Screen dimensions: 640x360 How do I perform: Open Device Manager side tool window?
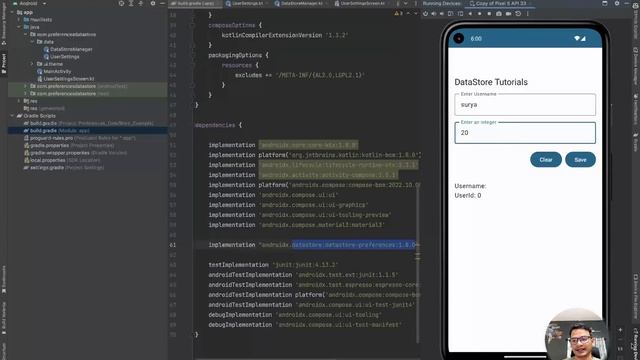point(636,65)
